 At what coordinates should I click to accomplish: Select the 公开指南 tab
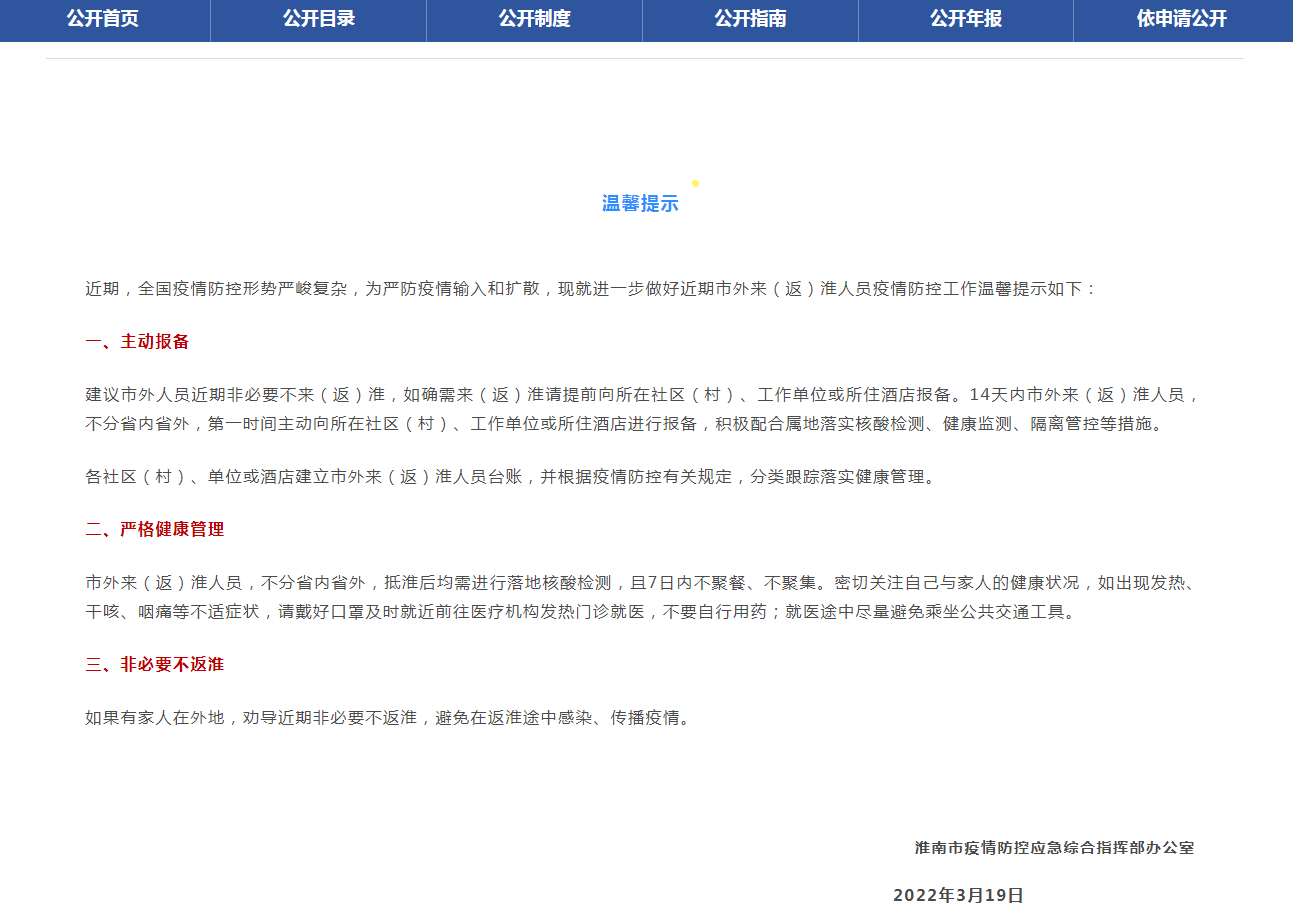click(750, 20)
